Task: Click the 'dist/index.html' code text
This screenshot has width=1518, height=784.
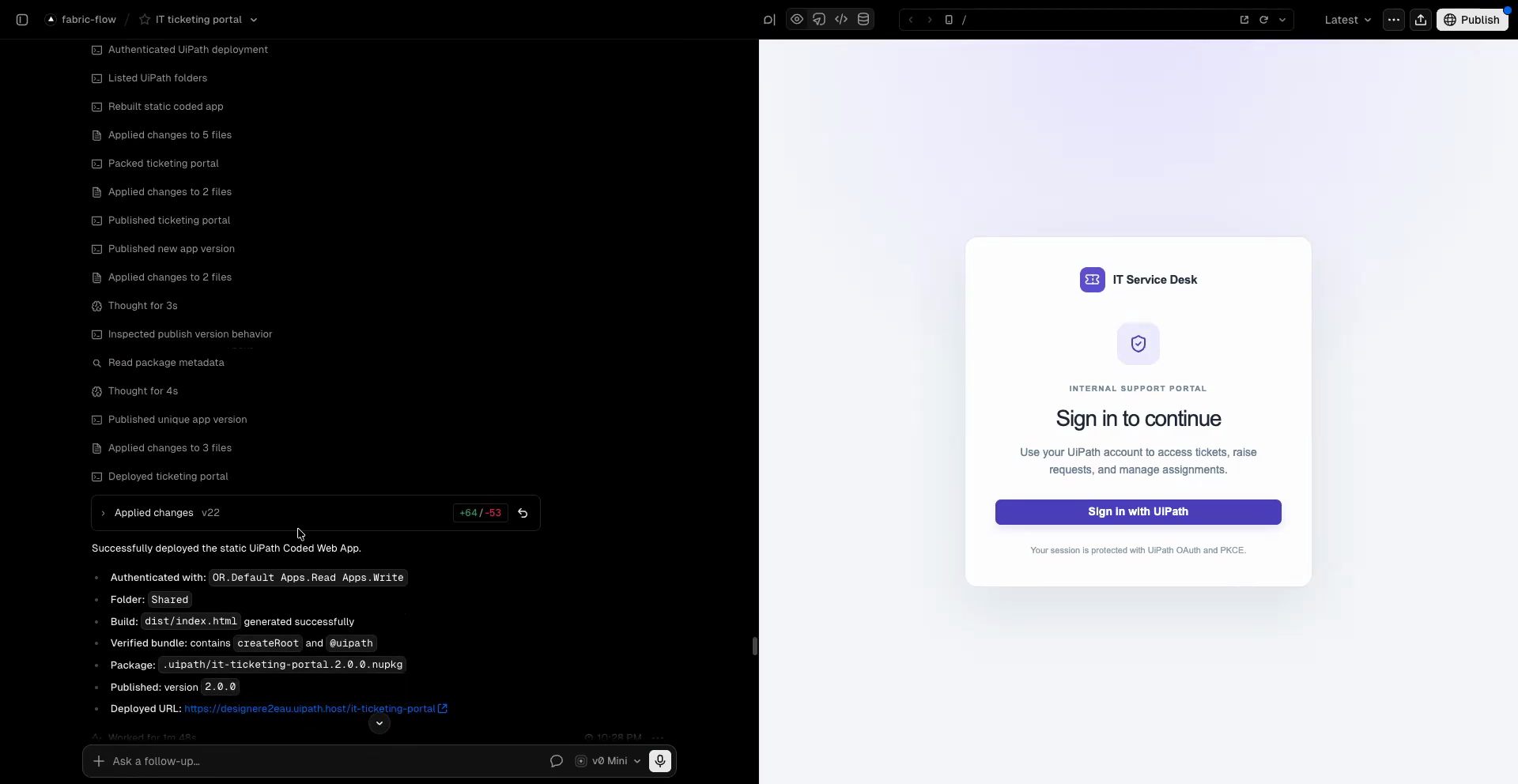Action: click(191, 621)
